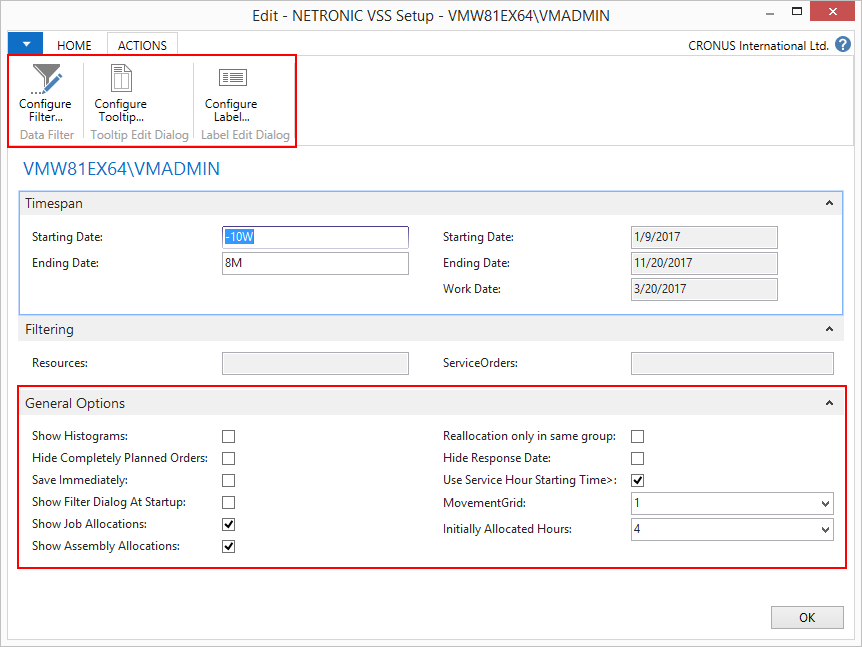Click the tooltip page icon above Configure Tooltip
The height and width of the screenshot is (647, 862).
tap(120, 74)
